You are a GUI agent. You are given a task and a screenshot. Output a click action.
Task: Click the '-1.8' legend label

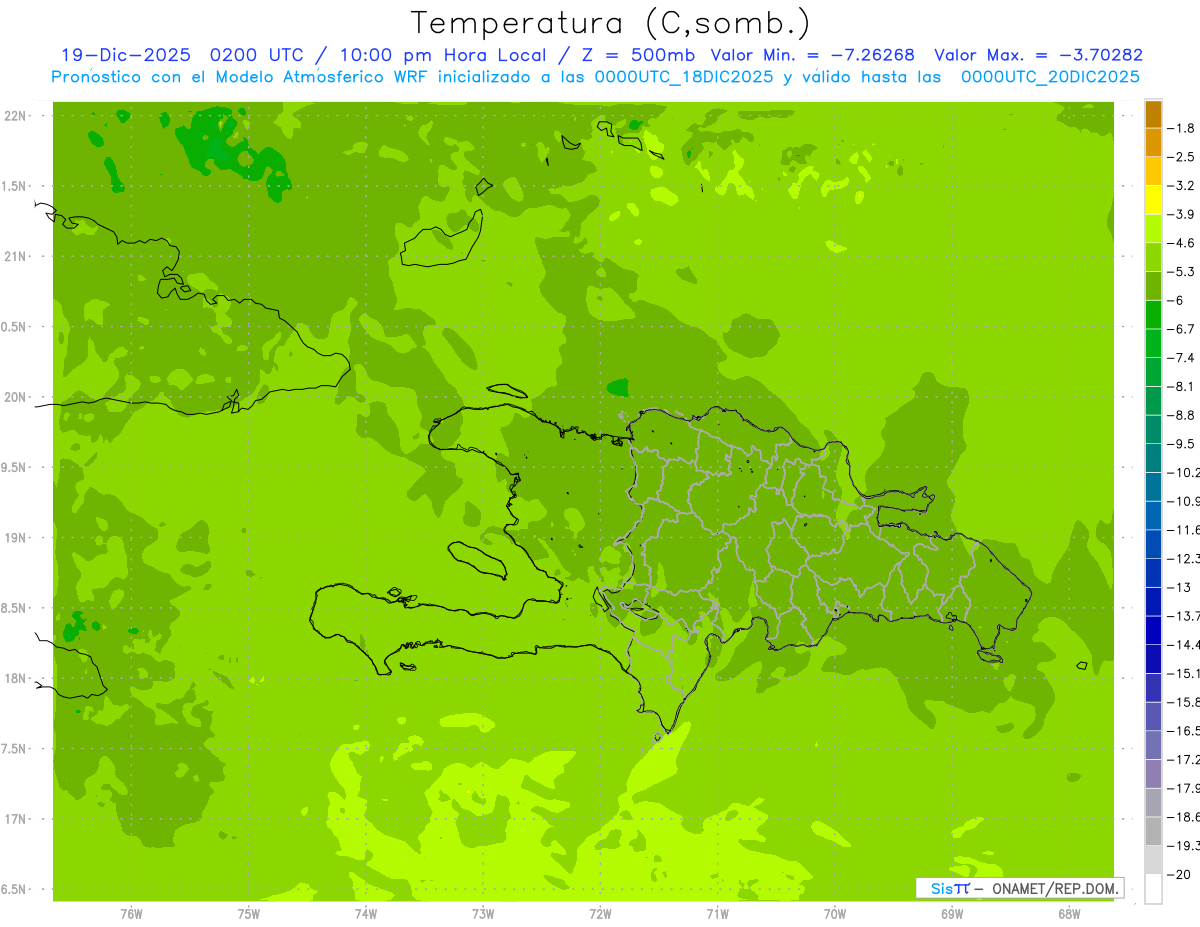click(x=1181, y=128)
